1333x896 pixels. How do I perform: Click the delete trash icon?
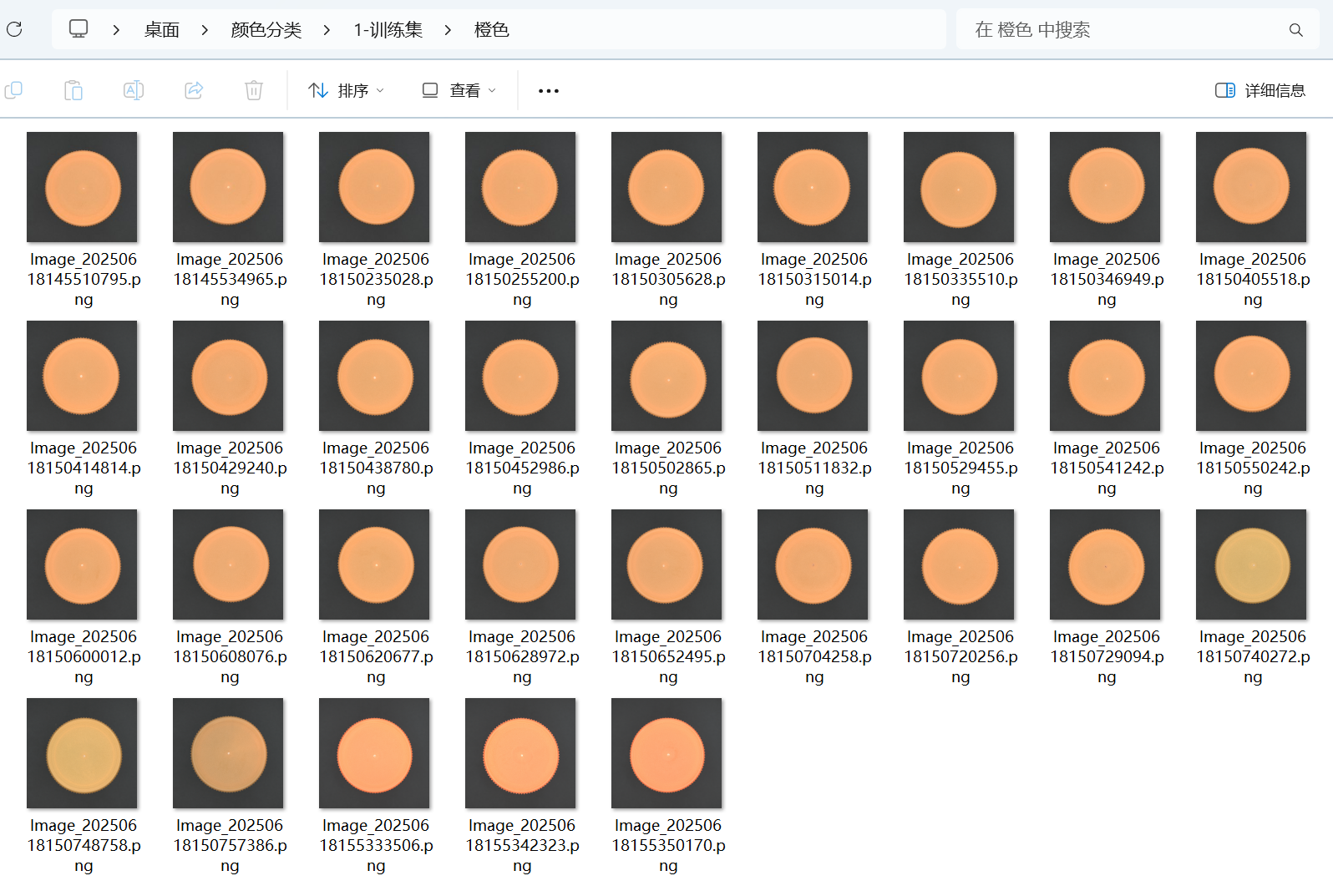pyautogui.click(x=254, y=90)
